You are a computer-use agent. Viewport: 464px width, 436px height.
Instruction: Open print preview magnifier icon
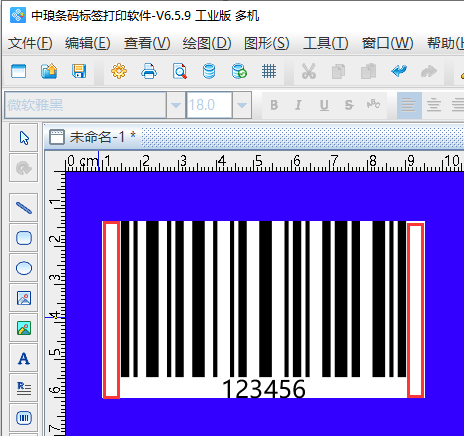point(179,71)
